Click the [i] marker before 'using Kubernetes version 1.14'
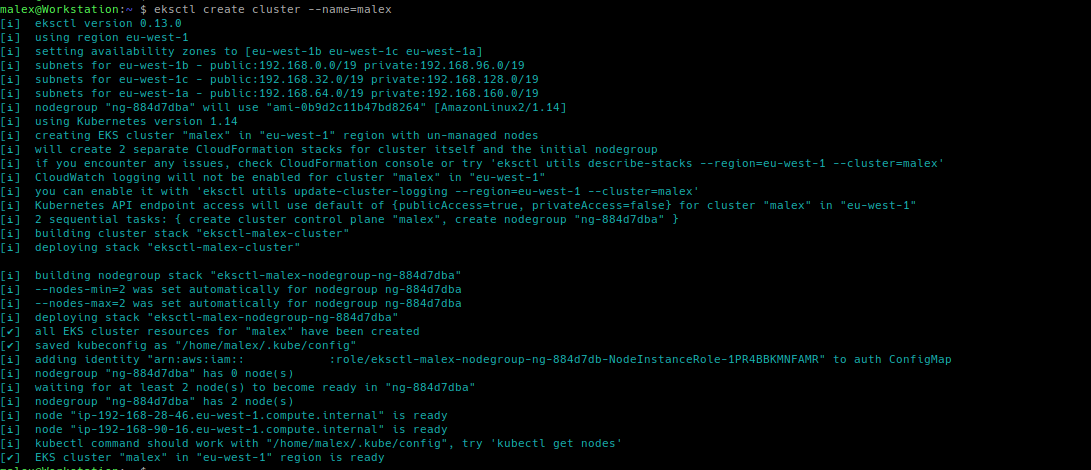This screenshot has width=1091, height=470. pyautogui.click(x=10, y=122)
